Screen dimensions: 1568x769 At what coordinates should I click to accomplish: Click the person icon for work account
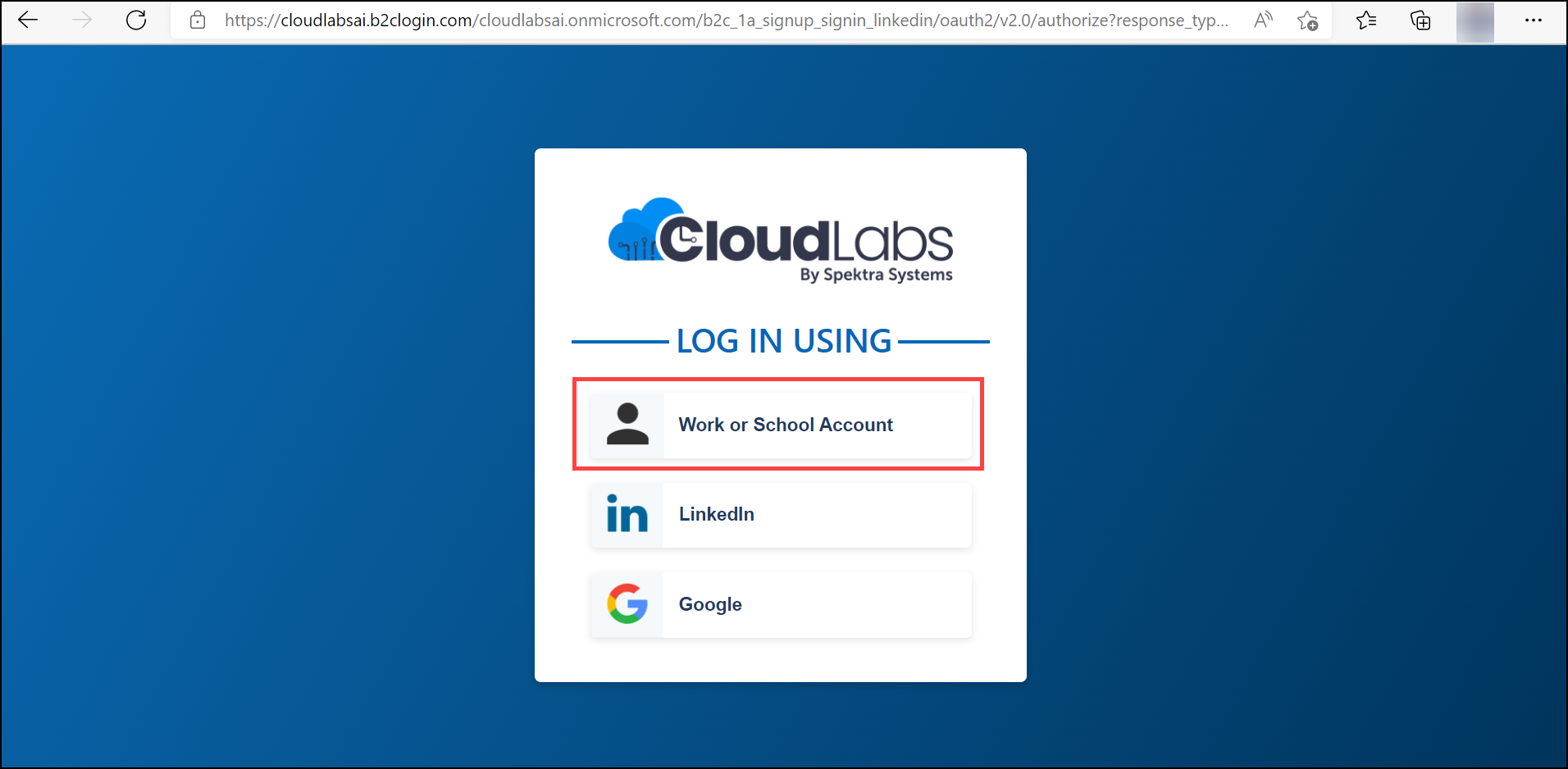[627, 425]
